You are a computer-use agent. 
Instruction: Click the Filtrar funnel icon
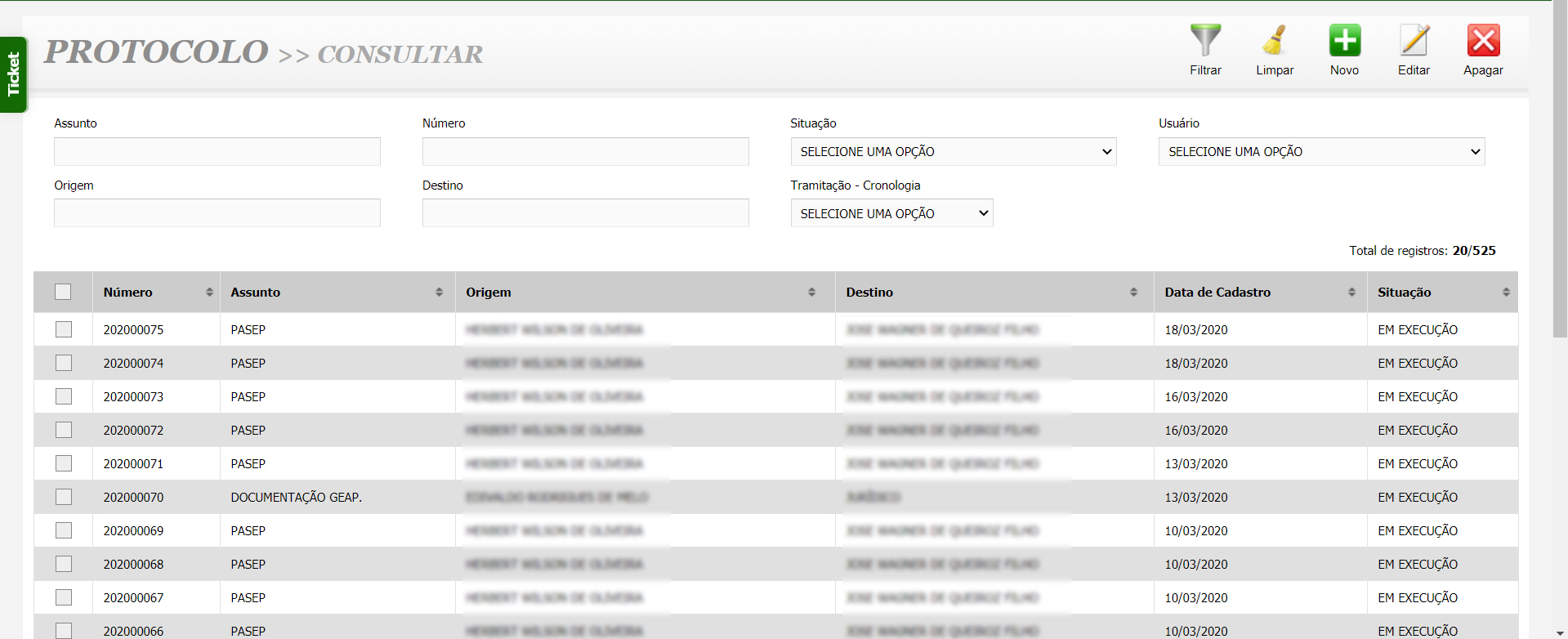1205,41
